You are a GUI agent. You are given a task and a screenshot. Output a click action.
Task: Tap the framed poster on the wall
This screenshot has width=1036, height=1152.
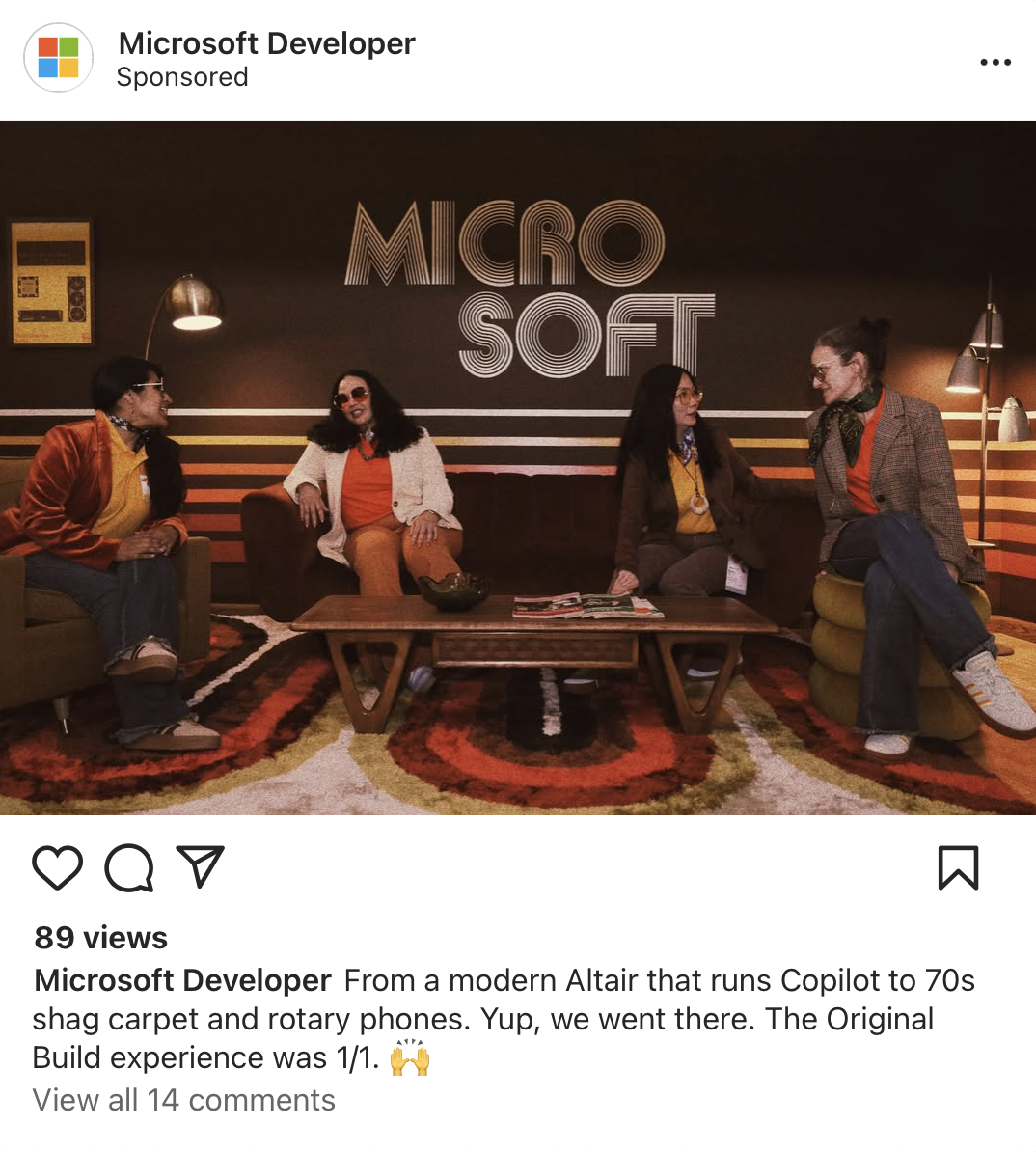coord(51,283)
